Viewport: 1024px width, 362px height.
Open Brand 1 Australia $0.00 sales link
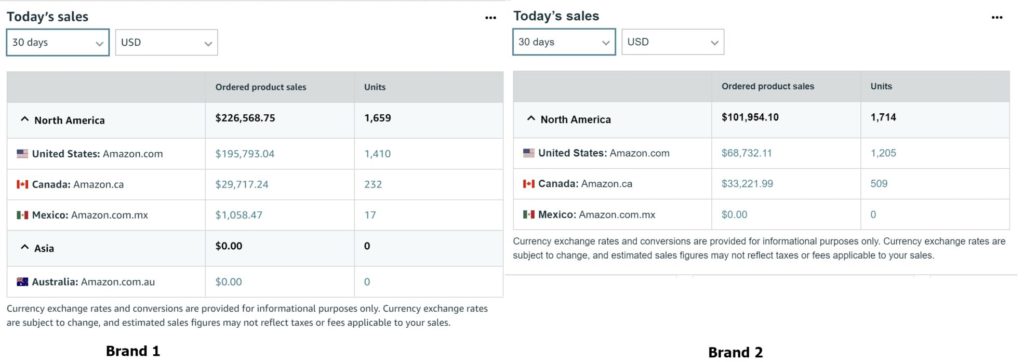coord(229,282)
